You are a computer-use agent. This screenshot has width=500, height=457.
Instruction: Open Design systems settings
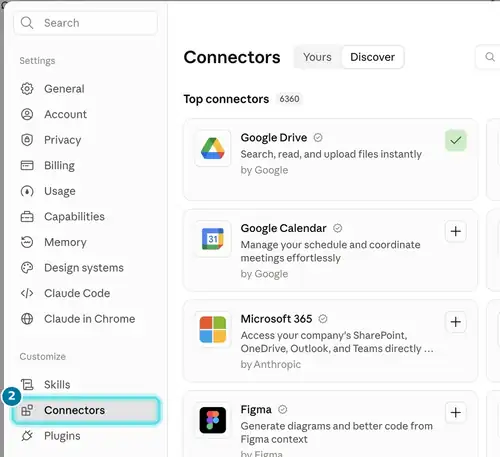click(86, 268)
